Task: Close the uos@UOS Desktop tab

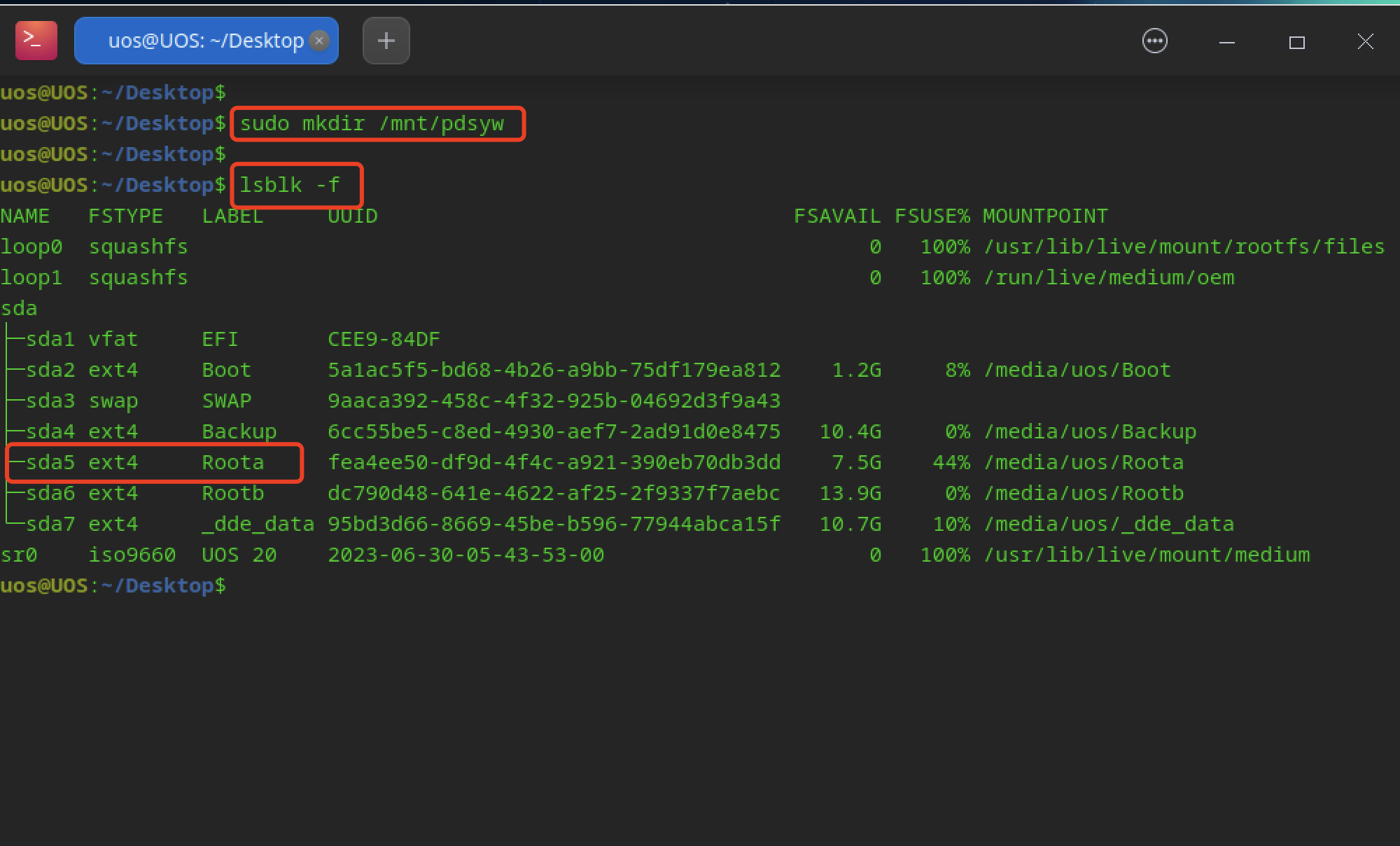Action: (319, 41)
